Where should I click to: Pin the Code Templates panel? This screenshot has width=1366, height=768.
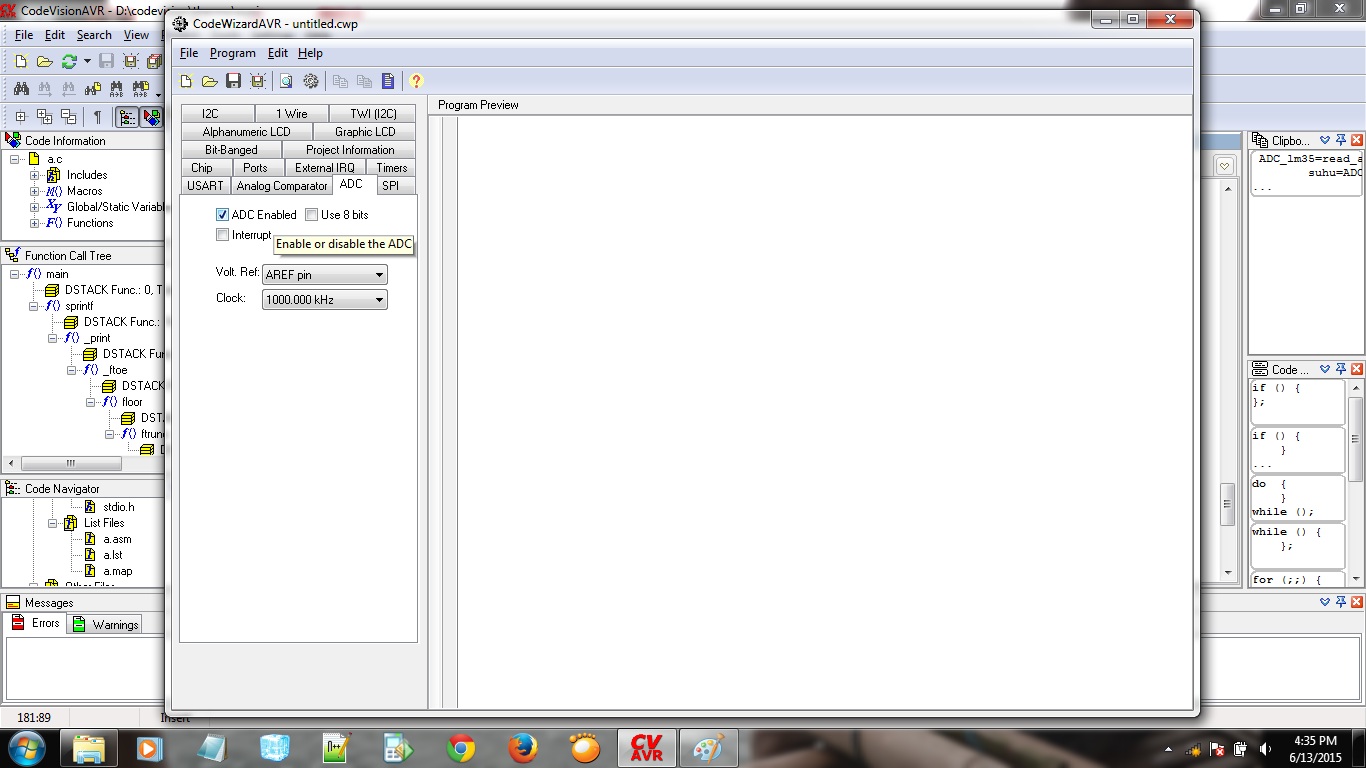tap(1341, 369)
